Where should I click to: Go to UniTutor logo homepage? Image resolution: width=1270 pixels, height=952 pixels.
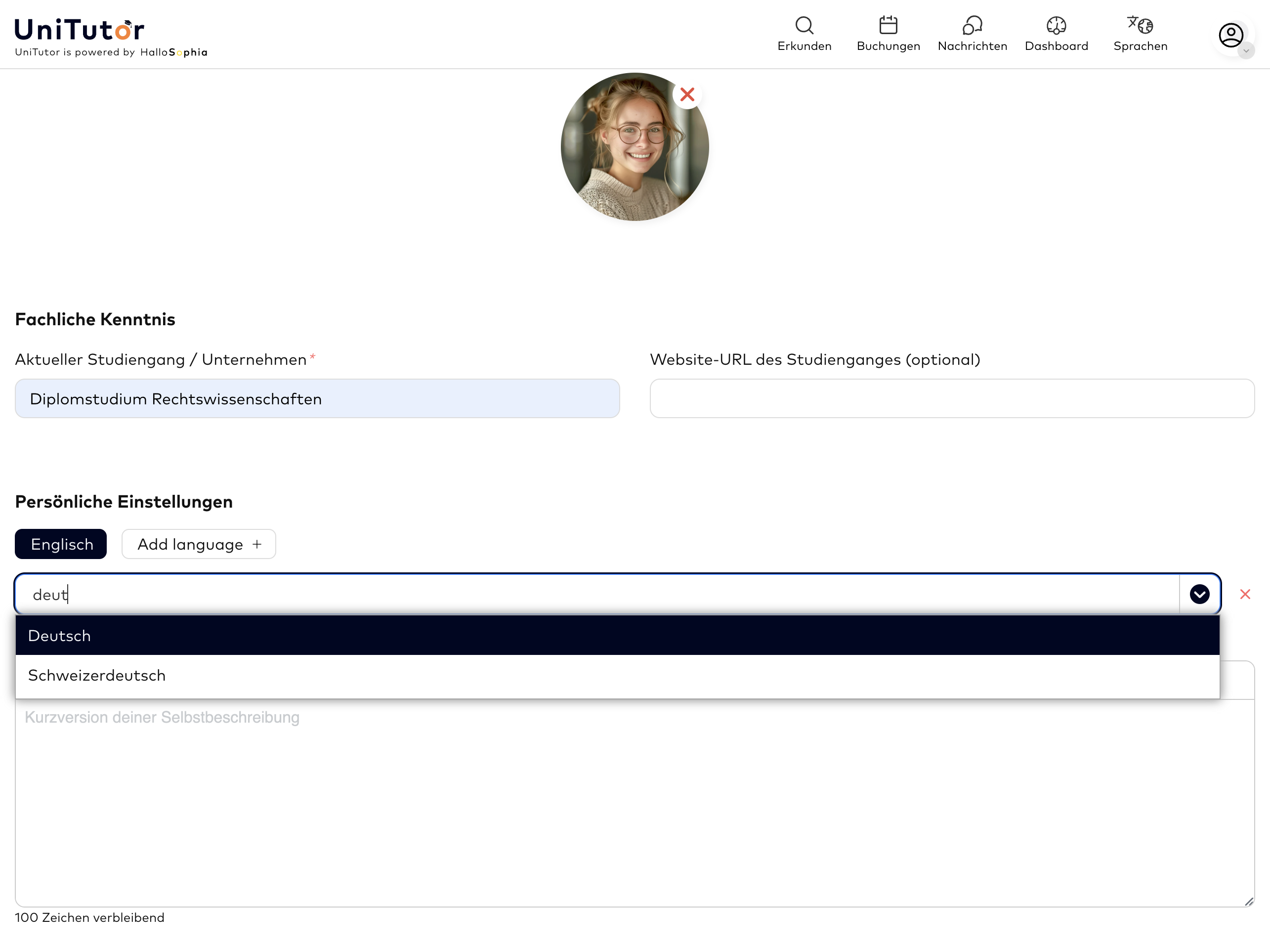(x=79, y=30)
